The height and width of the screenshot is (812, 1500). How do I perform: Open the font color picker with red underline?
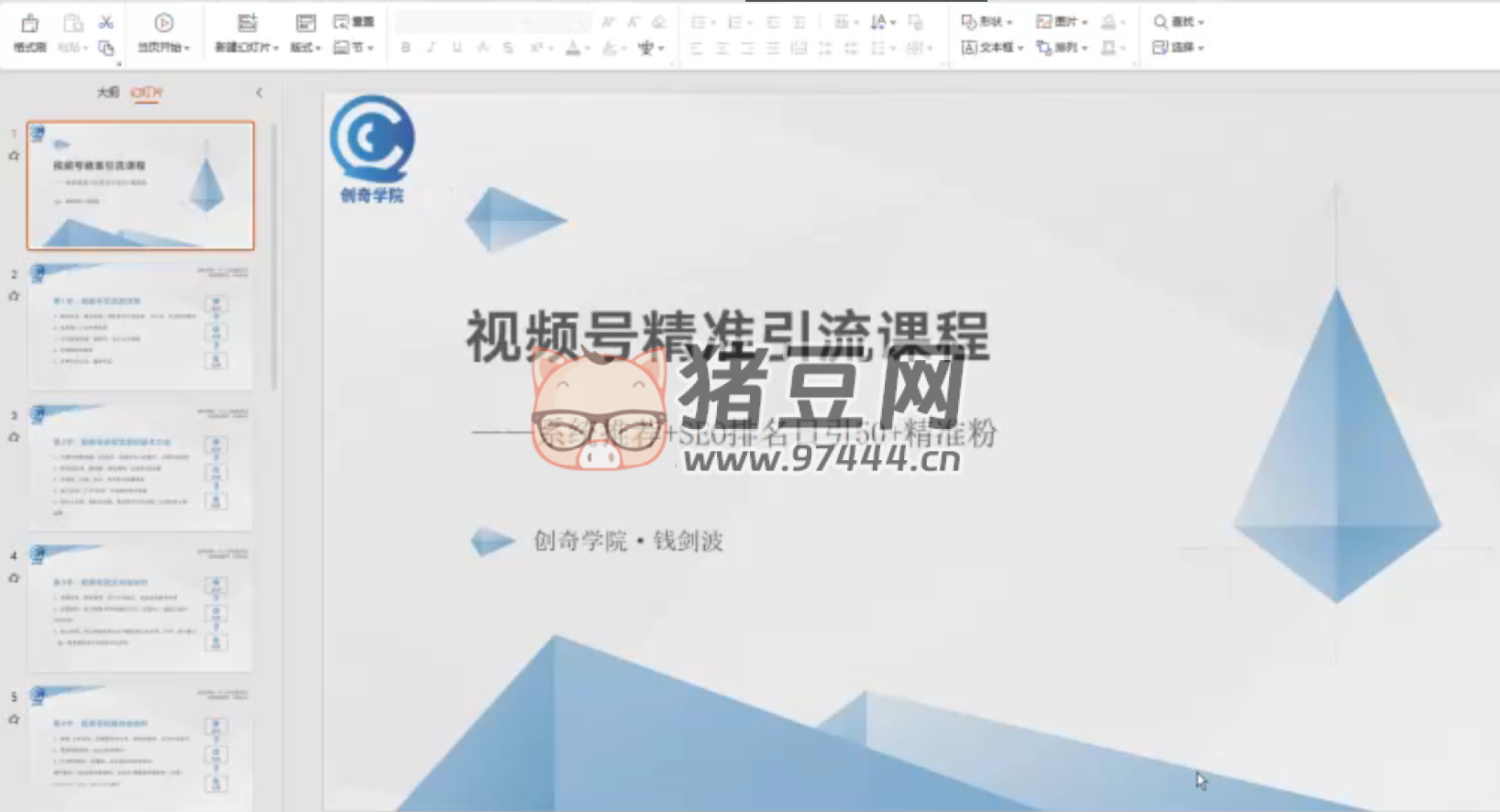pos(574,48)
